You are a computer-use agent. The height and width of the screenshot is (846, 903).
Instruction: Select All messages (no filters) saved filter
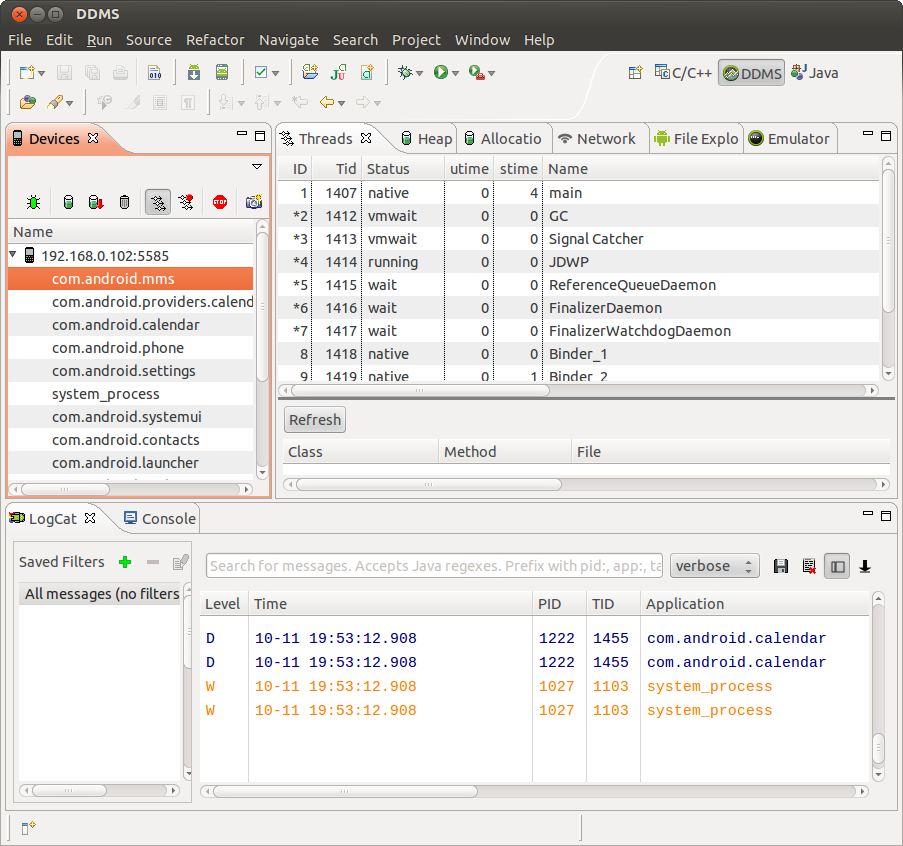(100, 594)
